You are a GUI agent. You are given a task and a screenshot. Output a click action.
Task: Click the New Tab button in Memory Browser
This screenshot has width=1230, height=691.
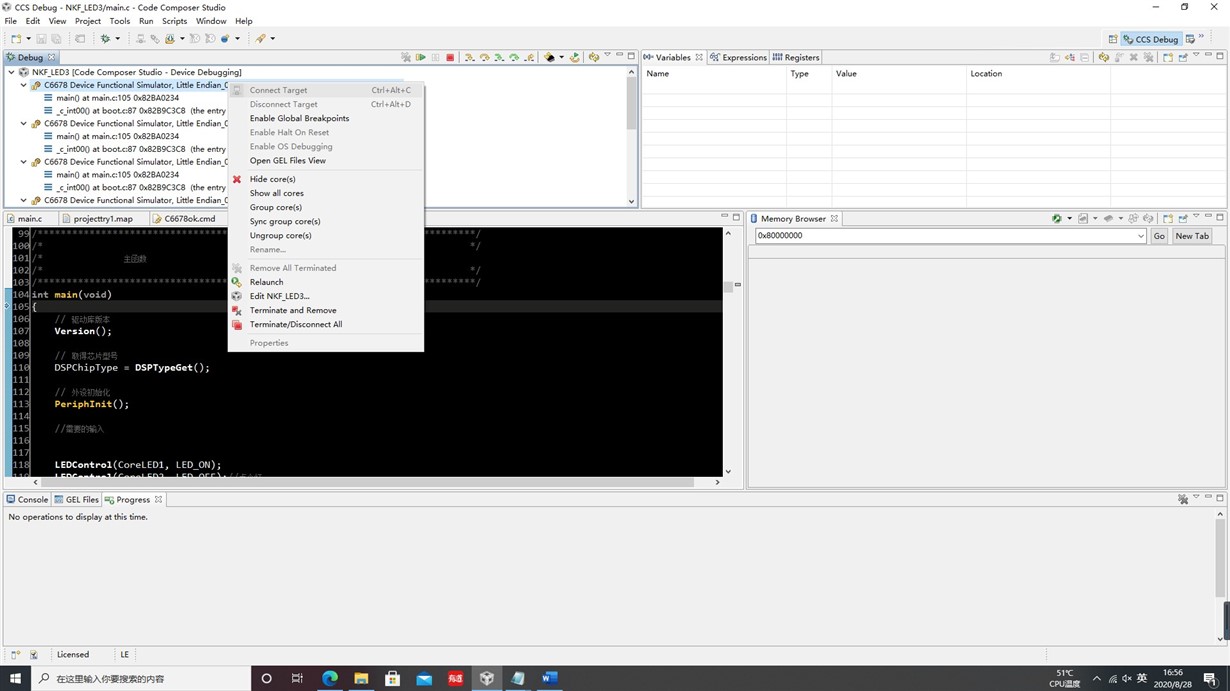(x=1192, y=236)
